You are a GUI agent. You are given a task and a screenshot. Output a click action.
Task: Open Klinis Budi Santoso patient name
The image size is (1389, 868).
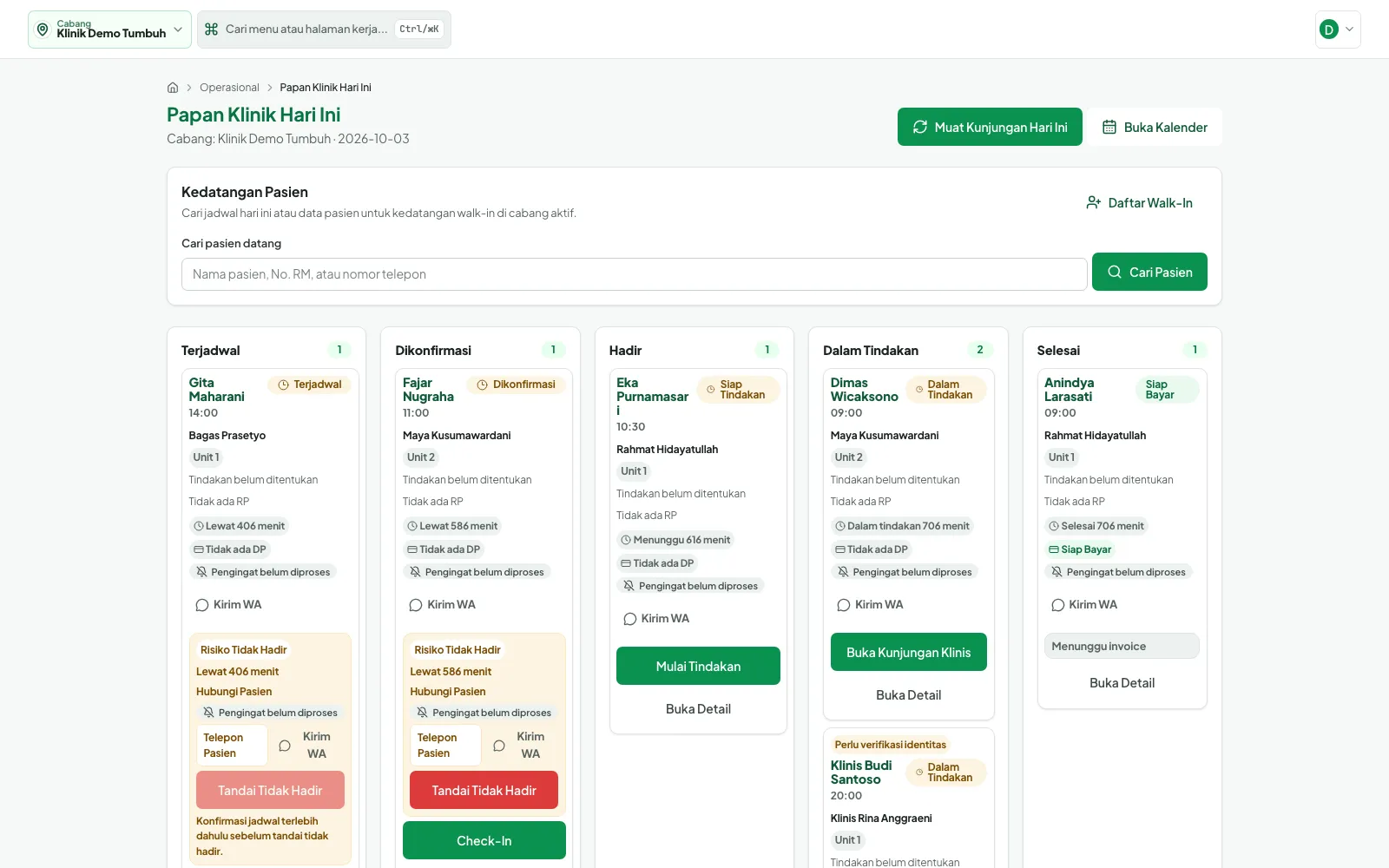point(861,773)
